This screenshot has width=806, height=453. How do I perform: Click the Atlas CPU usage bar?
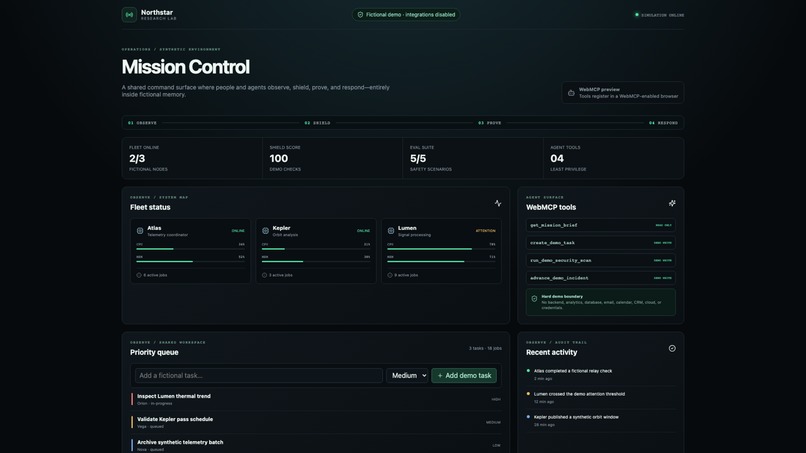coord(190,249)
